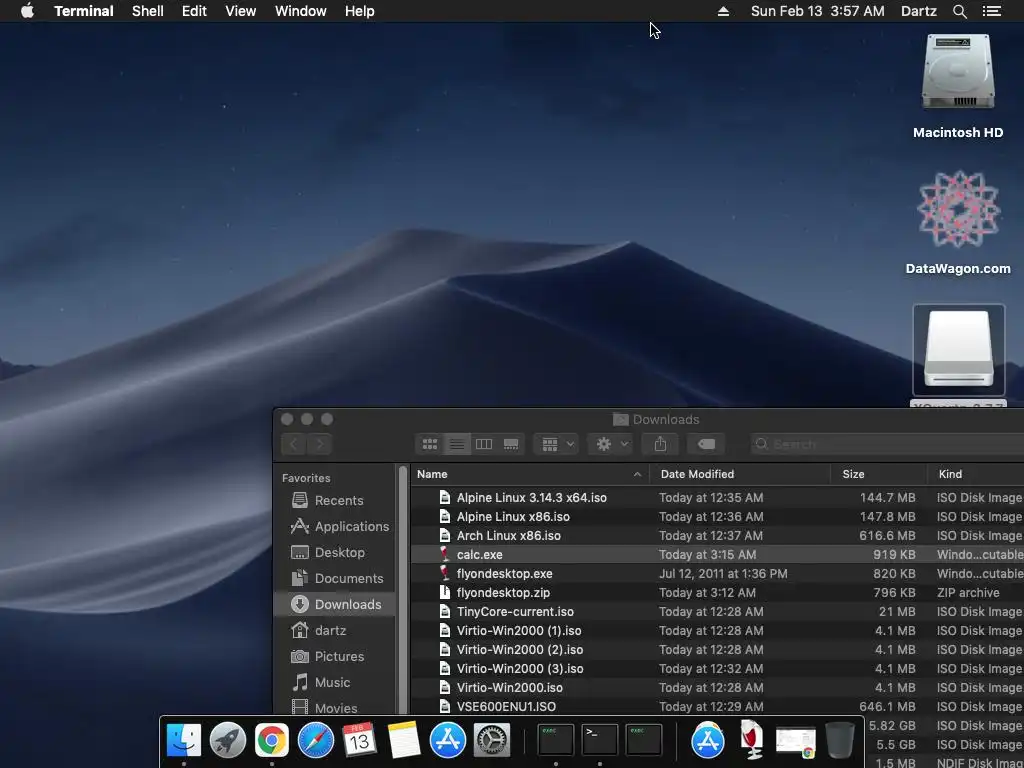The image size is (1024, 768).
Task: Open the Window menu
Action: pos(300,11)
